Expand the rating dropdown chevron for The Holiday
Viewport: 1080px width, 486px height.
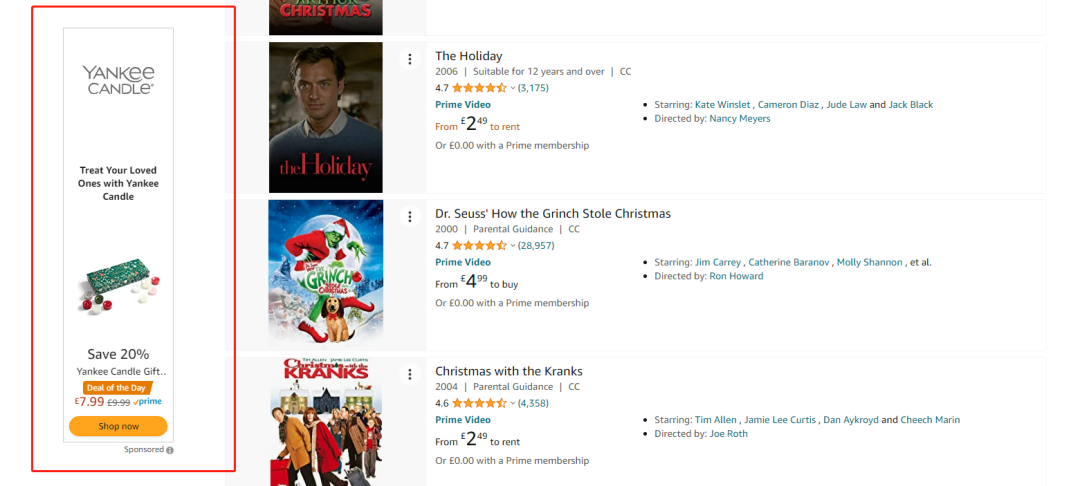point(513,88)
